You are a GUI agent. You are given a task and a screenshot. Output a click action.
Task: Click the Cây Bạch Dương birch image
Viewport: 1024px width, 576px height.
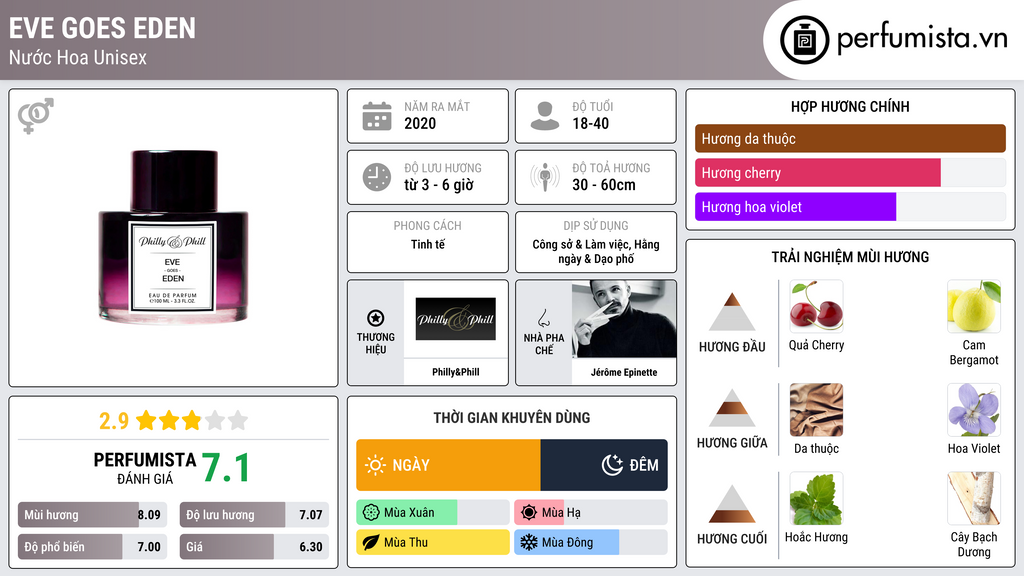[974, 498]
